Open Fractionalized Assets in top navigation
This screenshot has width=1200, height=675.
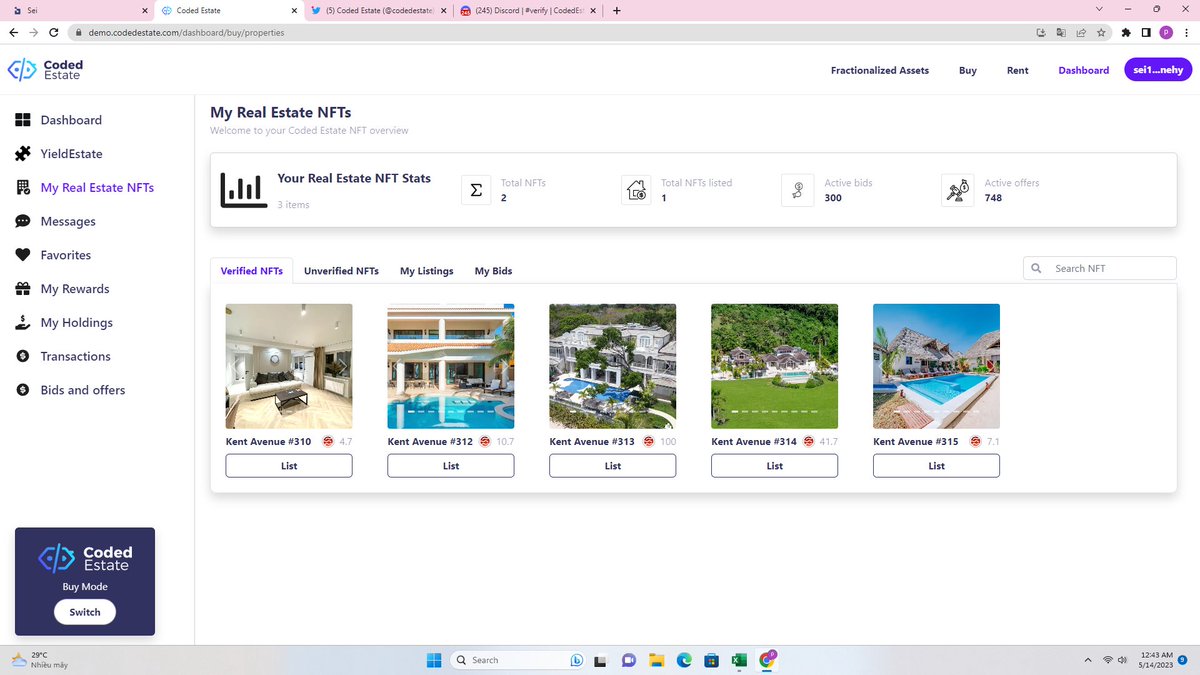[880, 70]
